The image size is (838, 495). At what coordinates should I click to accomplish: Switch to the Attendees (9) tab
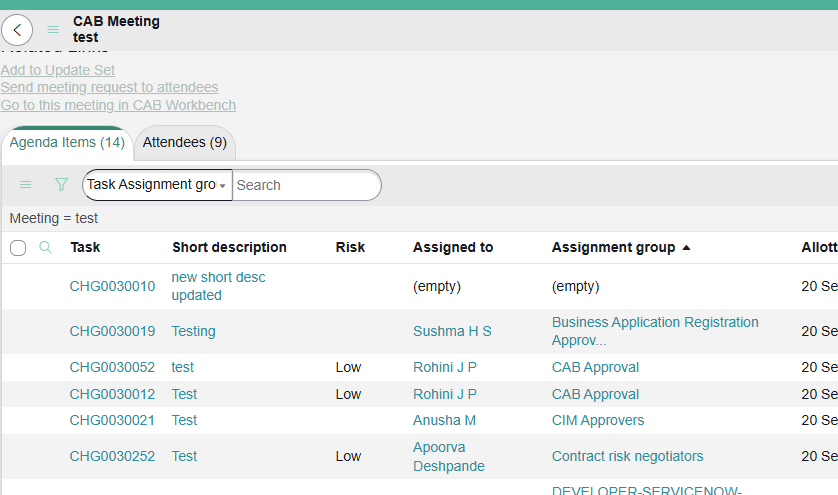(185, 143)
